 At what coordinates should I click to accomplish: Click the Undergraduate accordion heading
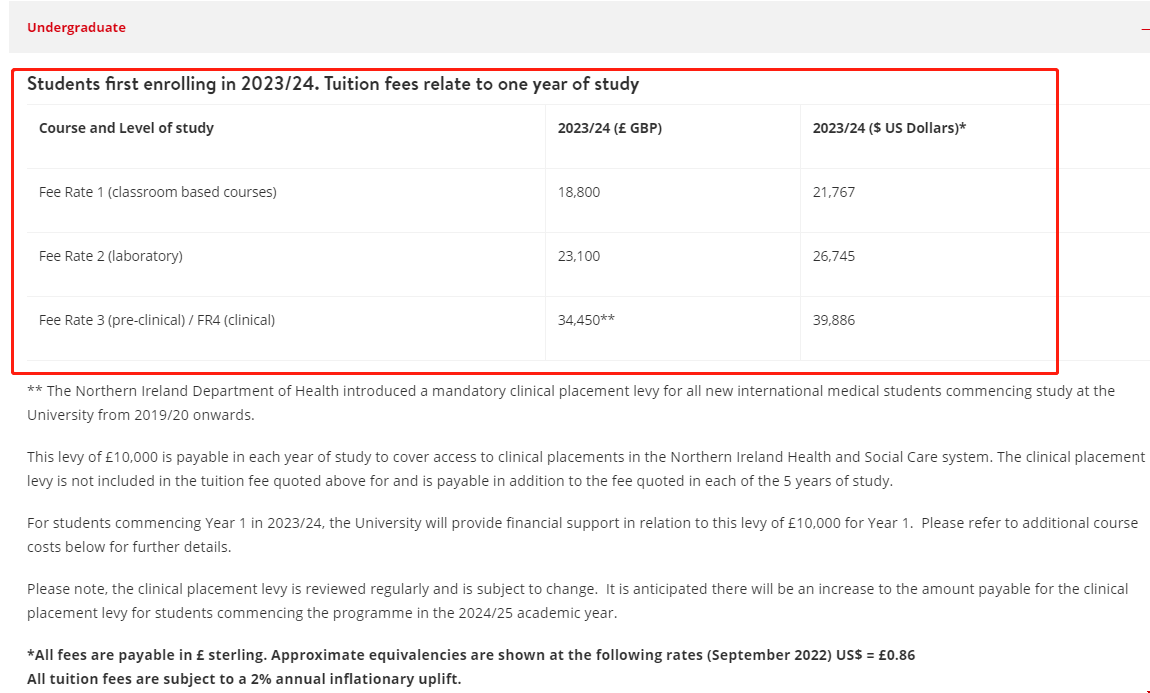[77, 28]
